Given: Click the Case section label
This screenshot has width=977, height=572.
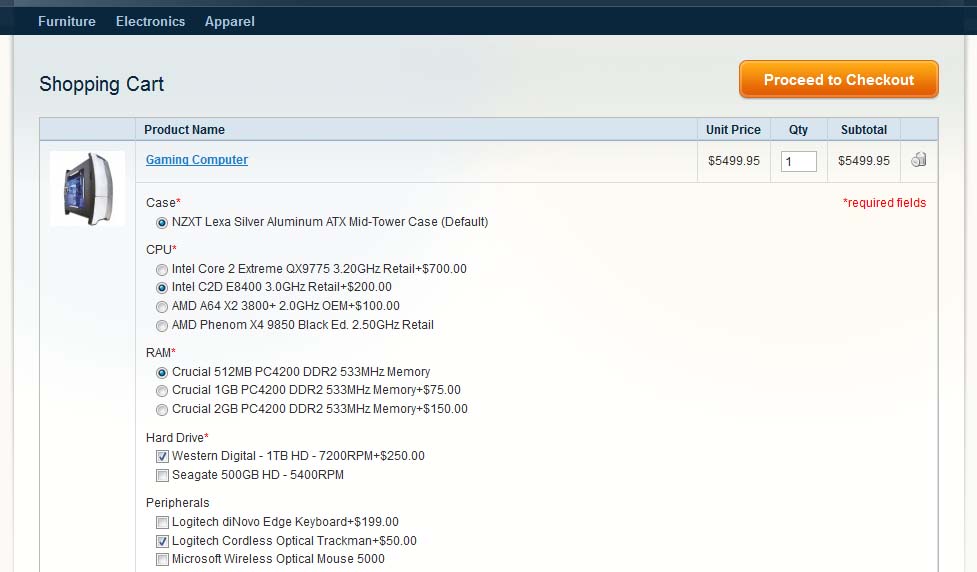Looking at the screenshot, I should click(x=163, y=203).
